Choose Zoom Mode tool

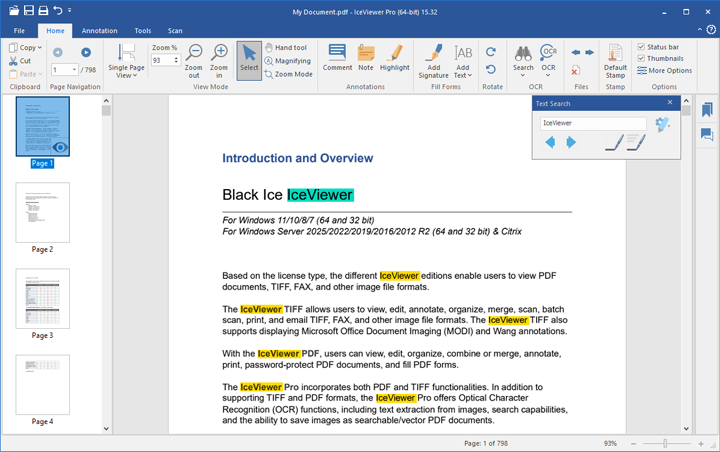point(289,74)
